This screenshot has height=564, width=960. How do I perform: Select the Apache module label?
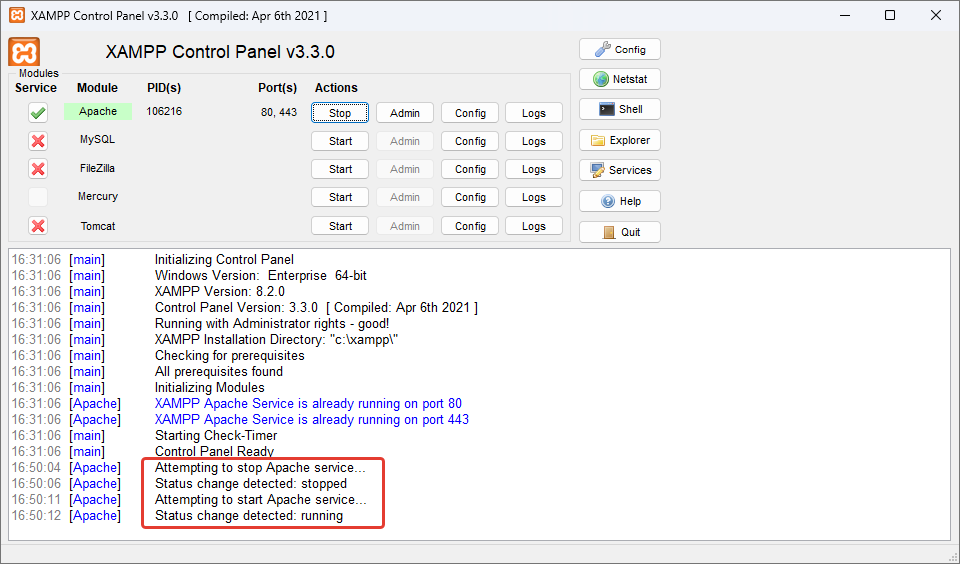tap(98, 111)
